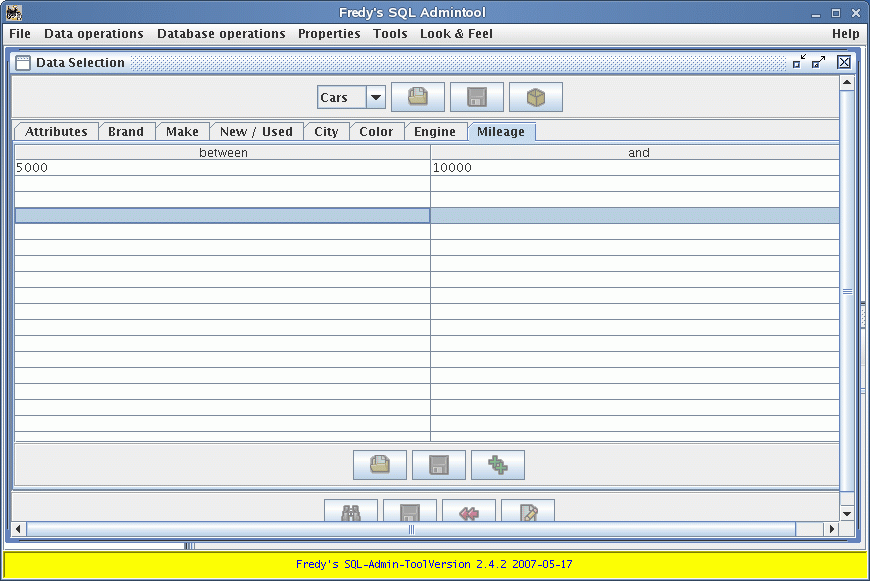
Task: Click the red double-arrow rewind icon
Action: (x=468, y=512)
